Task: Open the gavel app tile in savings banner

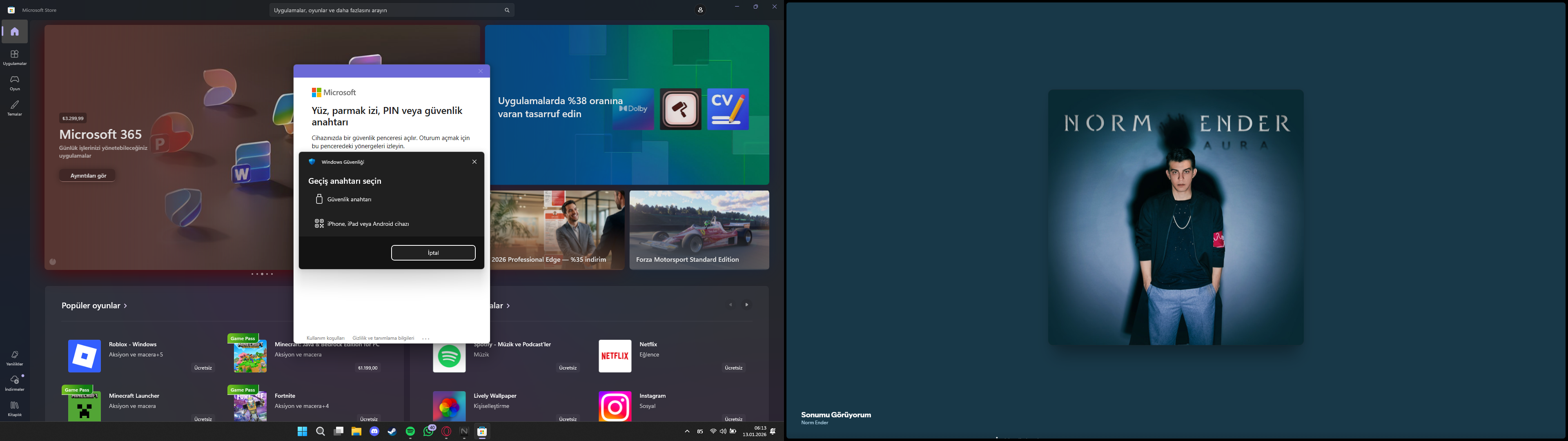Action: pos(681,109)
